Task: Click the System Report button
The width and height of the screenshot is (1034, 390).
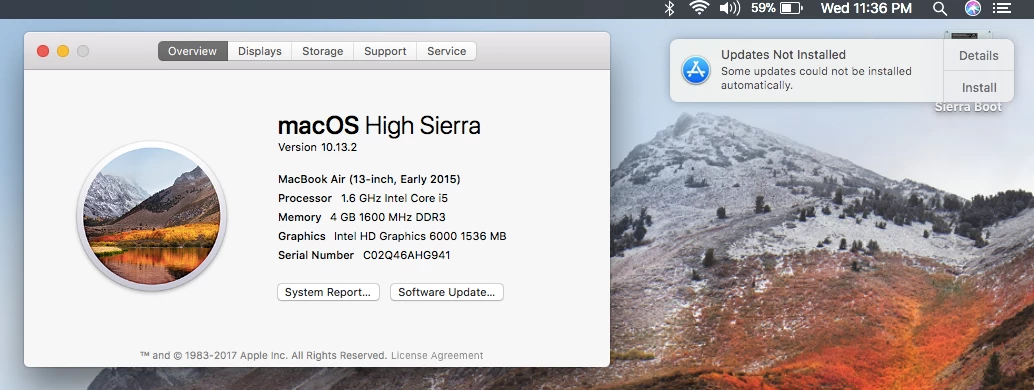Action: pos(328,292)
